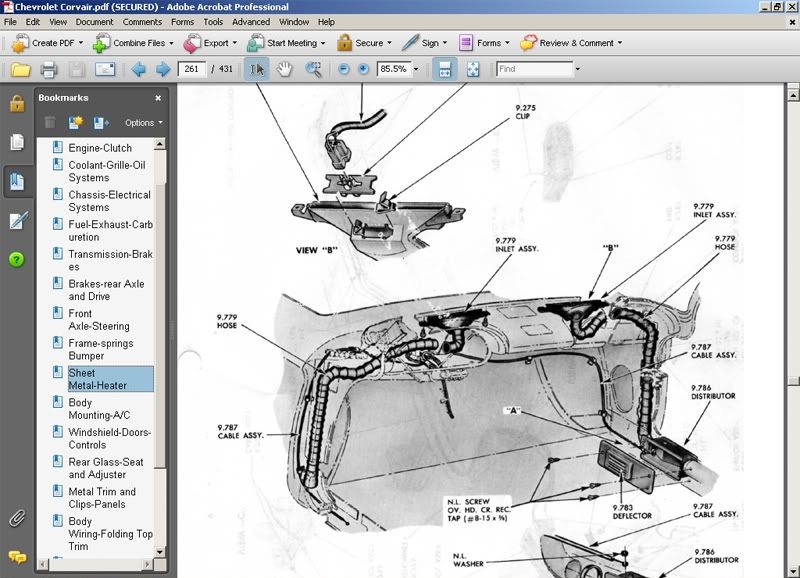The height and width of the screenshot is (578, 800).
Task: Click the Email envelope icon
Action: tap(105, 69)
